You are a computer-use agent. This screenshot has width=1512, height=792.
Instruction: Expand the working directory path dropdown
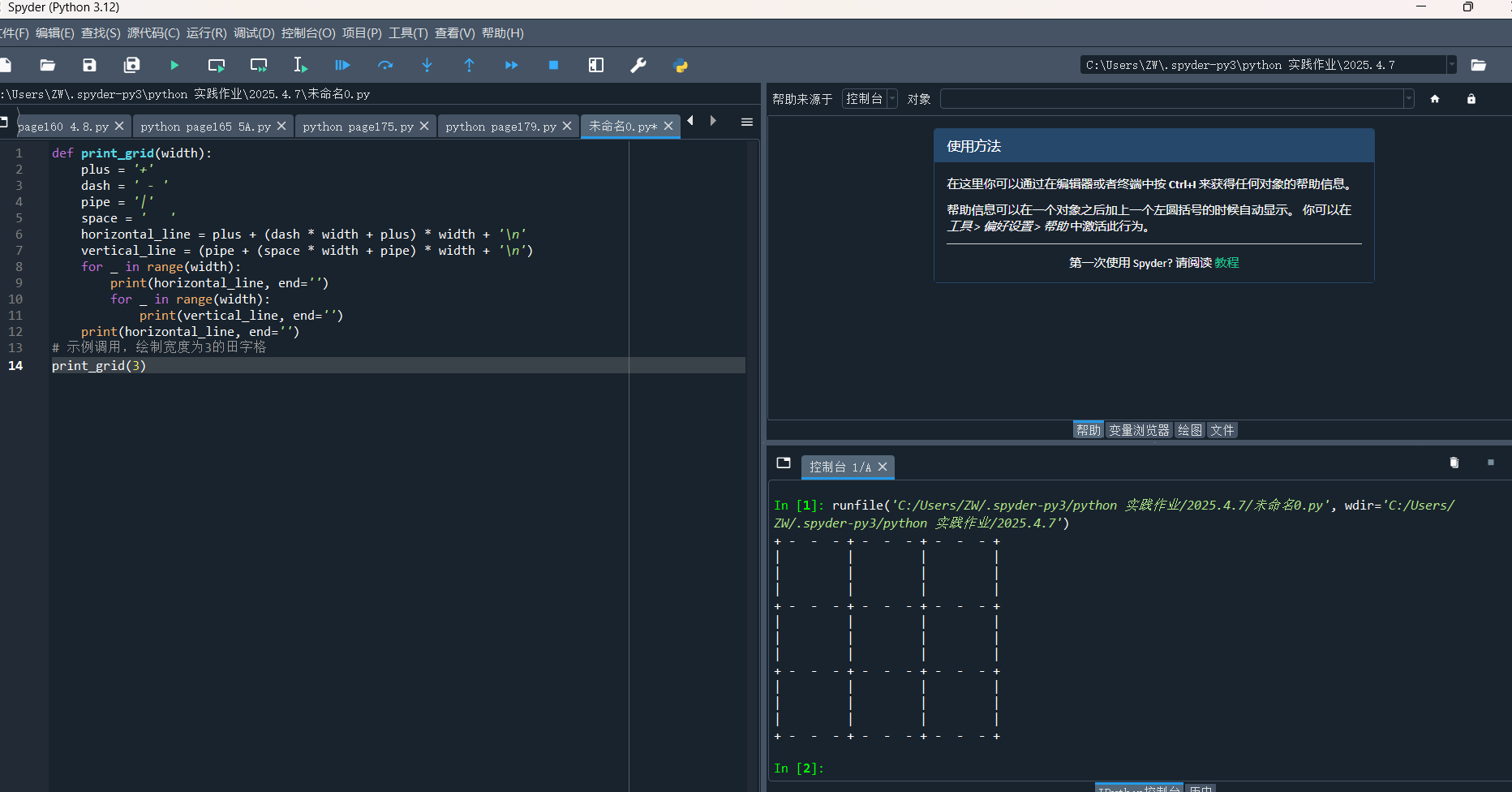pos(1451,65)
